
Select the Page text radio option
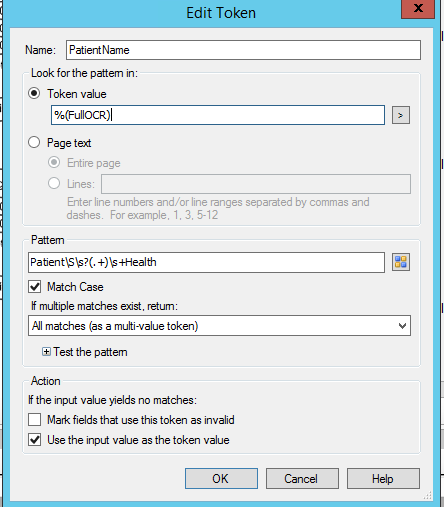tap(34, 142)
